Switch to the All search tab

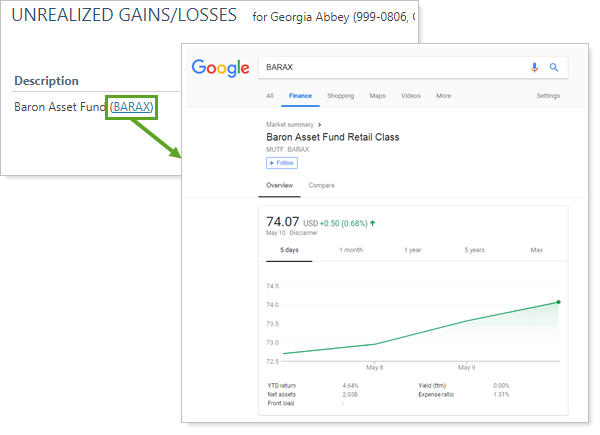[270, 96]
